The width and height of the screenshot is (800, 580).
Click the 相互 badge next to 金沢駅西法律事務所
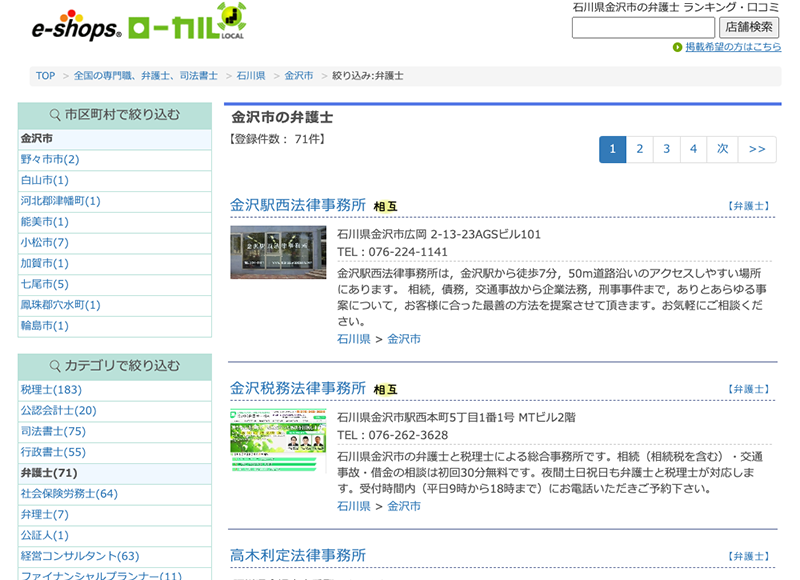tap(385, 206)
